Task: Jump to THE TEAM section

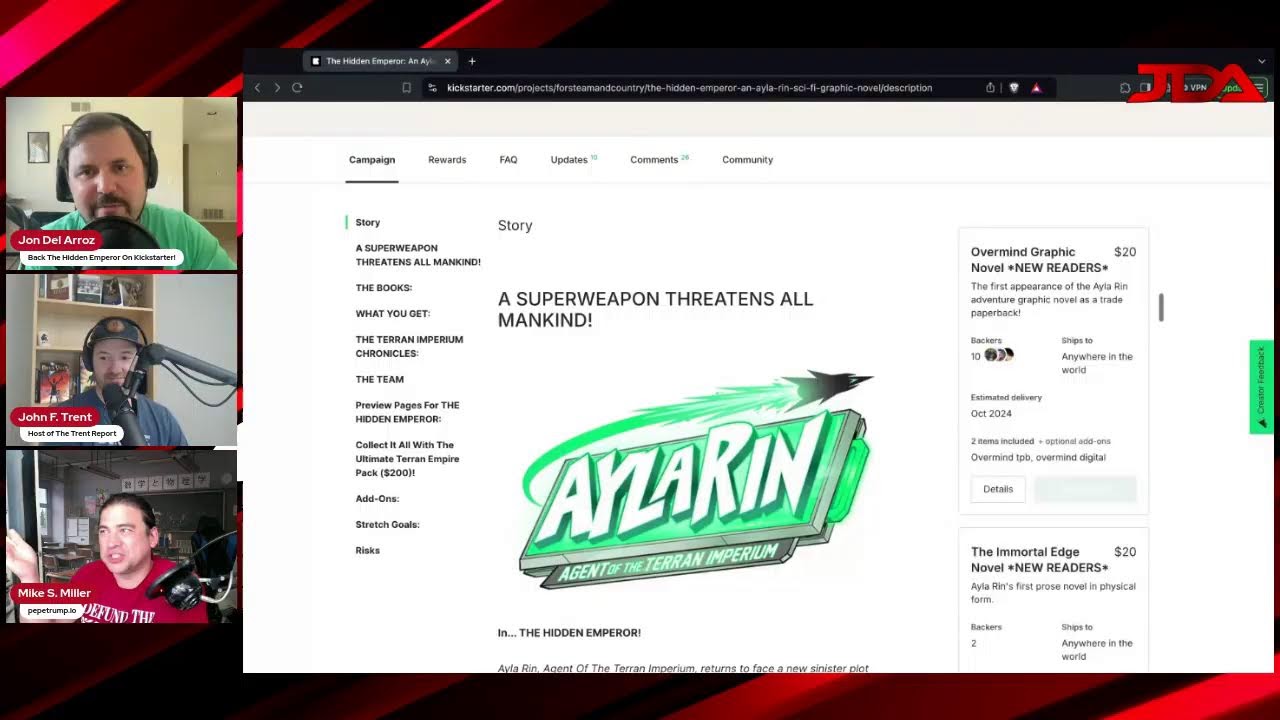Action: 380,380
